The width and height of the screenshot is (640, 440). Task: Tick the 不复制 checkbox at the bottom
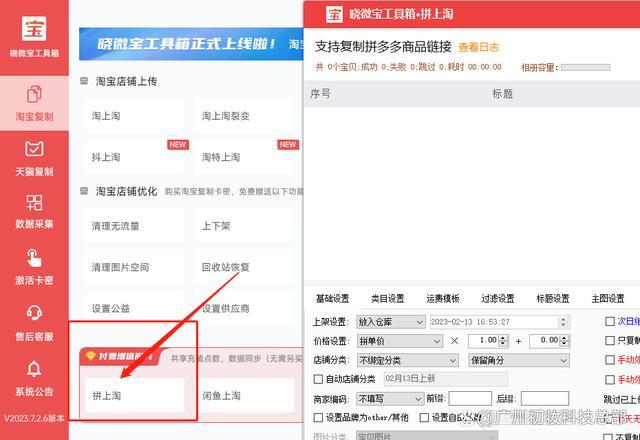609,437
